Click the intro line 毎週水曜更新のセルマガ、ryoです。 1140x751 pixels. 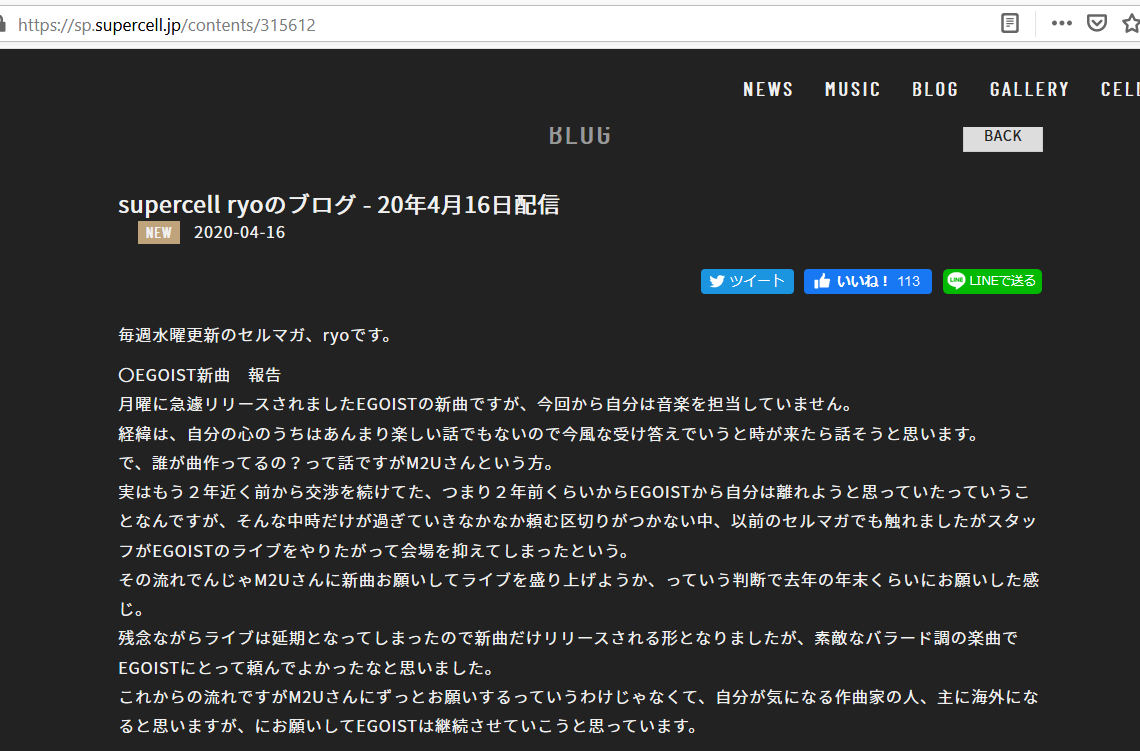coord(255,335)
